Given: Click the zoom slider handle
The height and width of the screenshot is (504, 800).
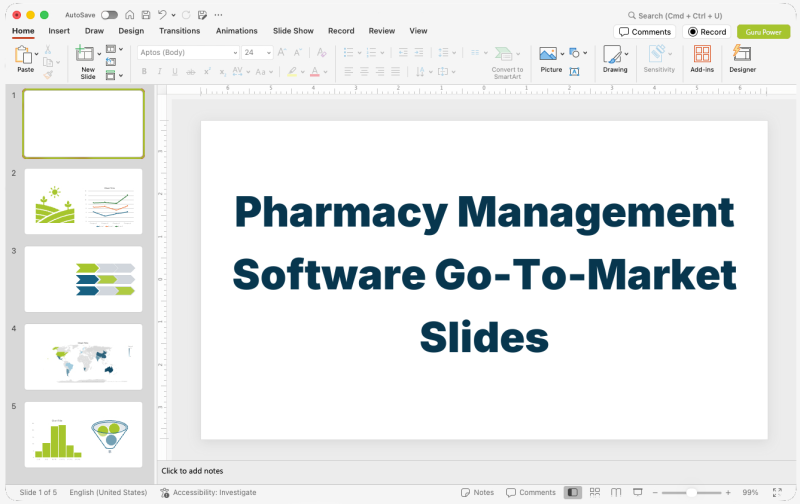Looking at the screenshot, I should point(691,492).
